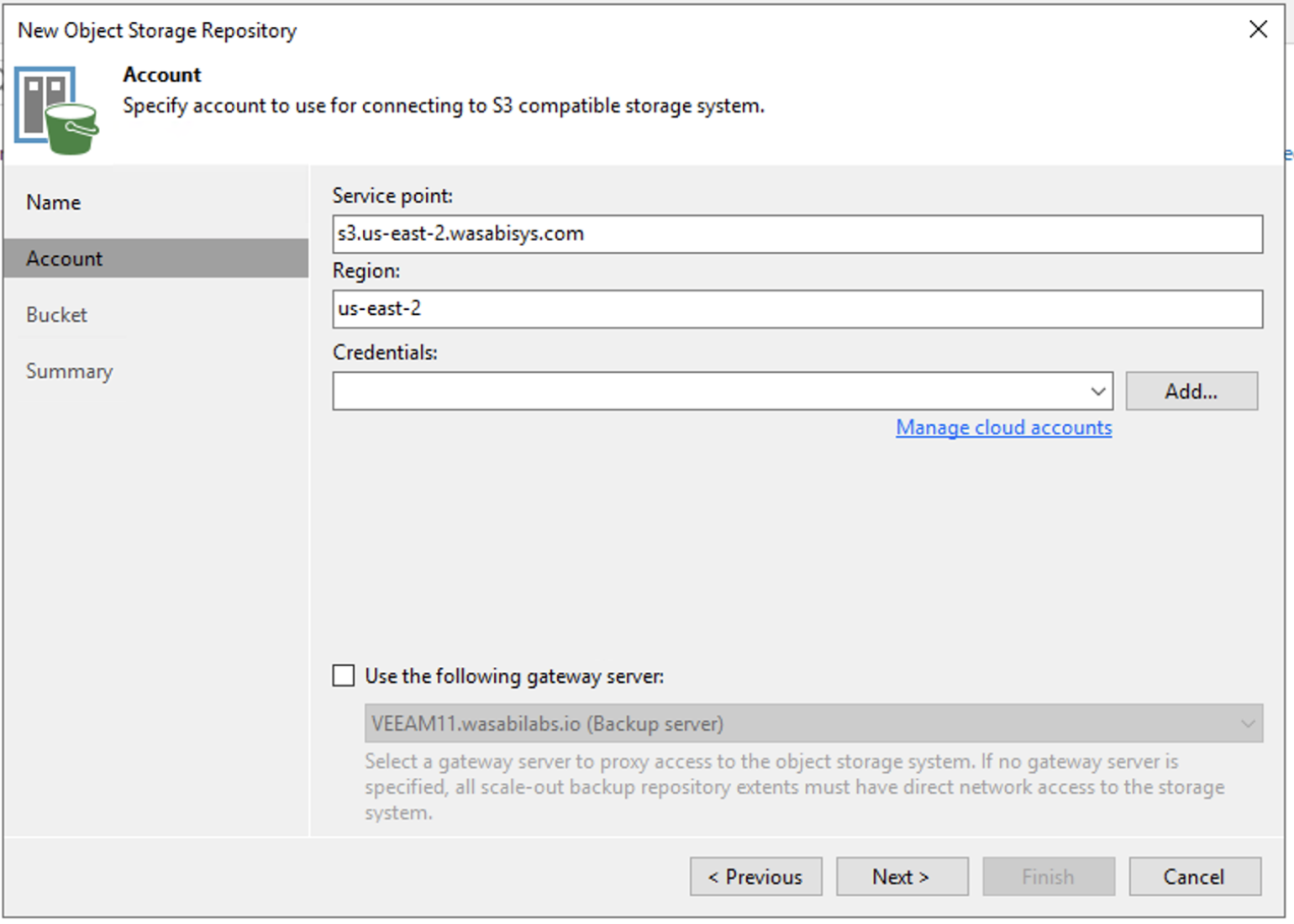
Task: Go back with the Previous button
Action: coord(756,877)
